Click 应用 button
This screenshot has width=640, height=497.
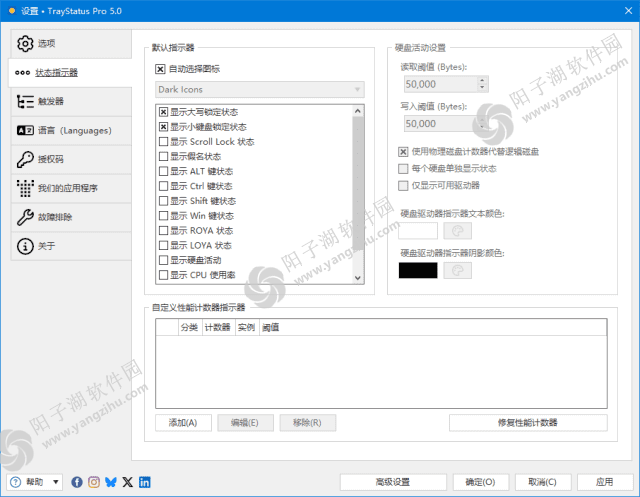pyautogui.click(x=604, y=482)
